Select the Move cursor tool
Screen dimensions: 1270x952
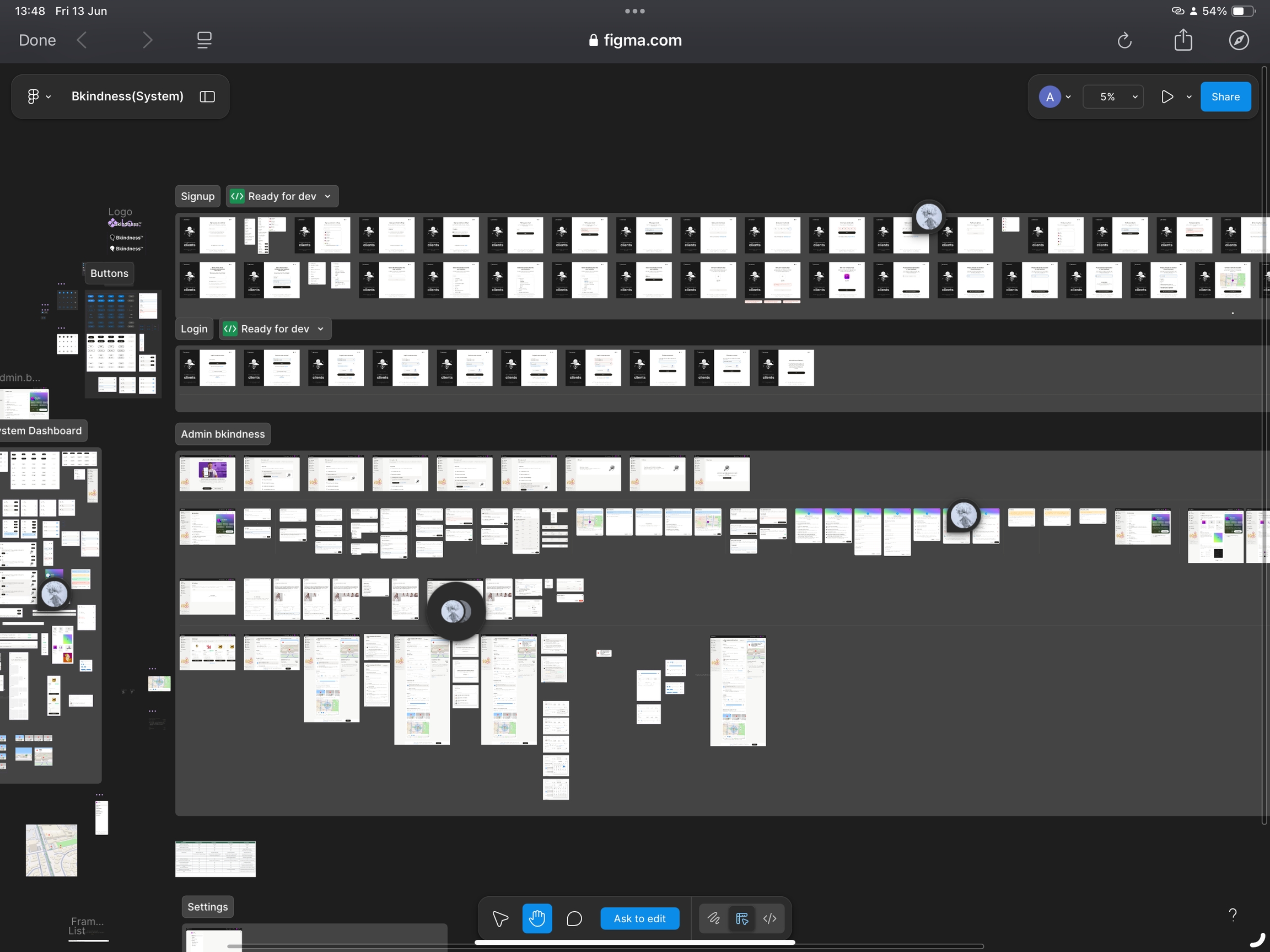coord(500,919)
